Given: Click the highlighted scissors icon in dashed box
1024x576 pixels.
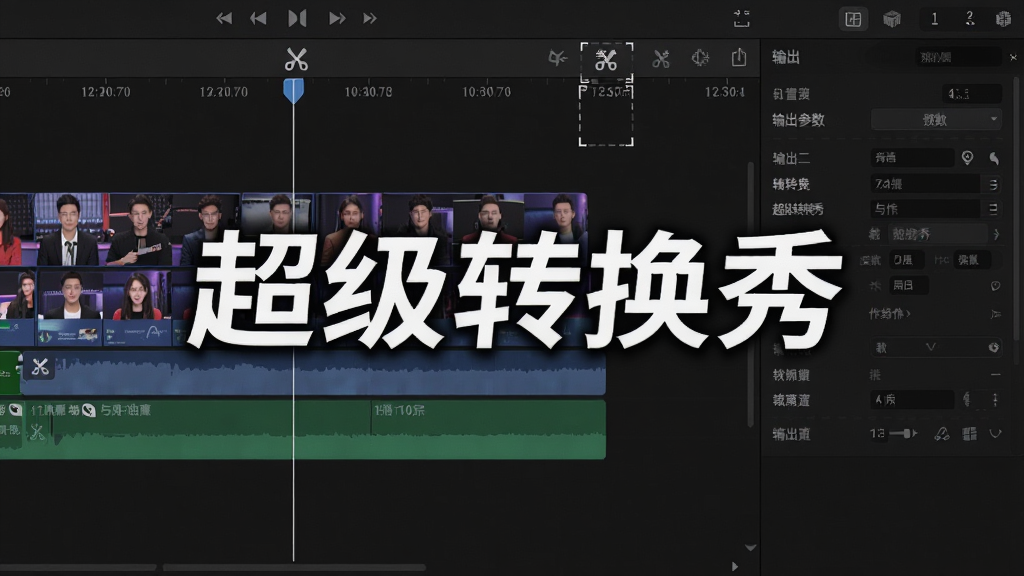Looking at the screenshot, I should [x=606, y=60].
